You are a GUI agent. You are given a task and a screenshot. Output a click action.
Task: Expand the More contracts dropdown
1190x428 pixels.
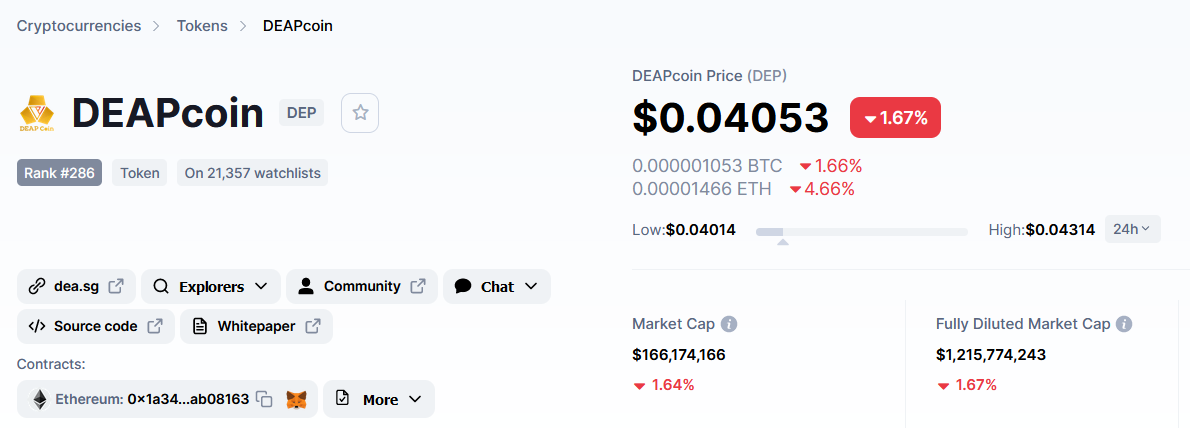coord(379,399)
